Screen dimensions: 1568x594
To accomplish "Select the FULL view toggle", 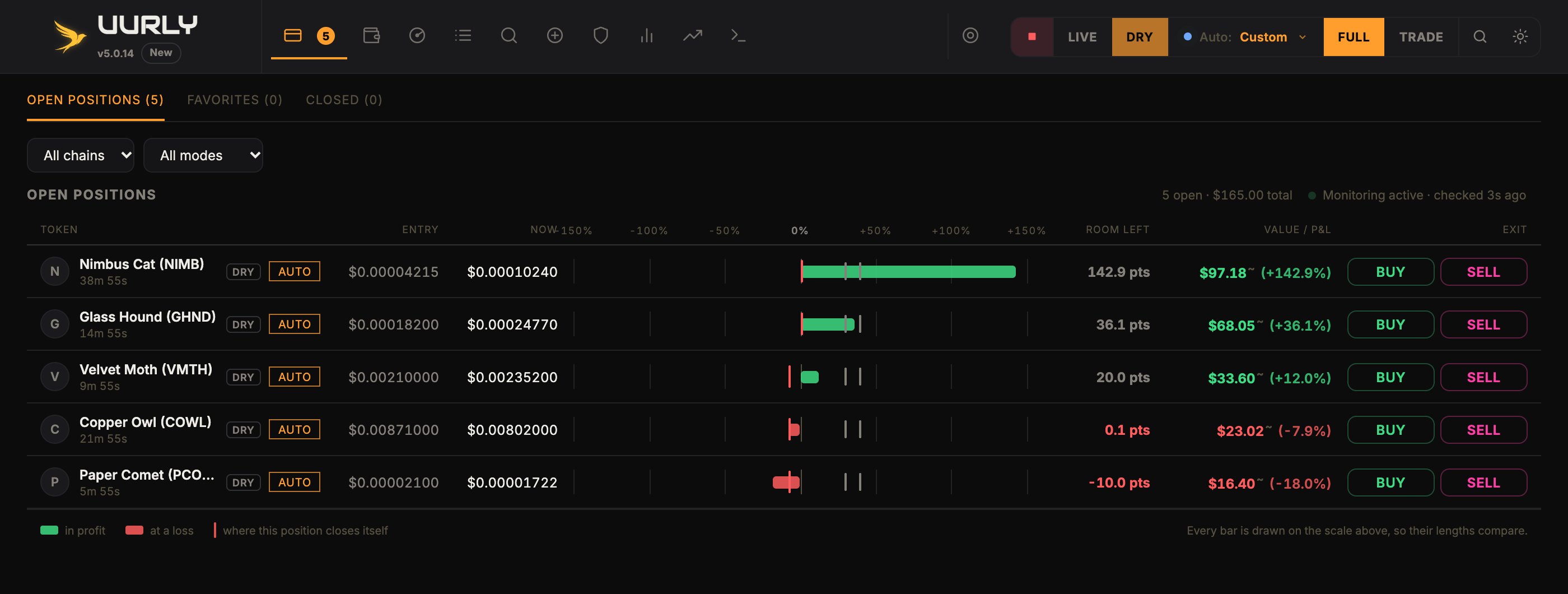I will [x=1353, y=37].
